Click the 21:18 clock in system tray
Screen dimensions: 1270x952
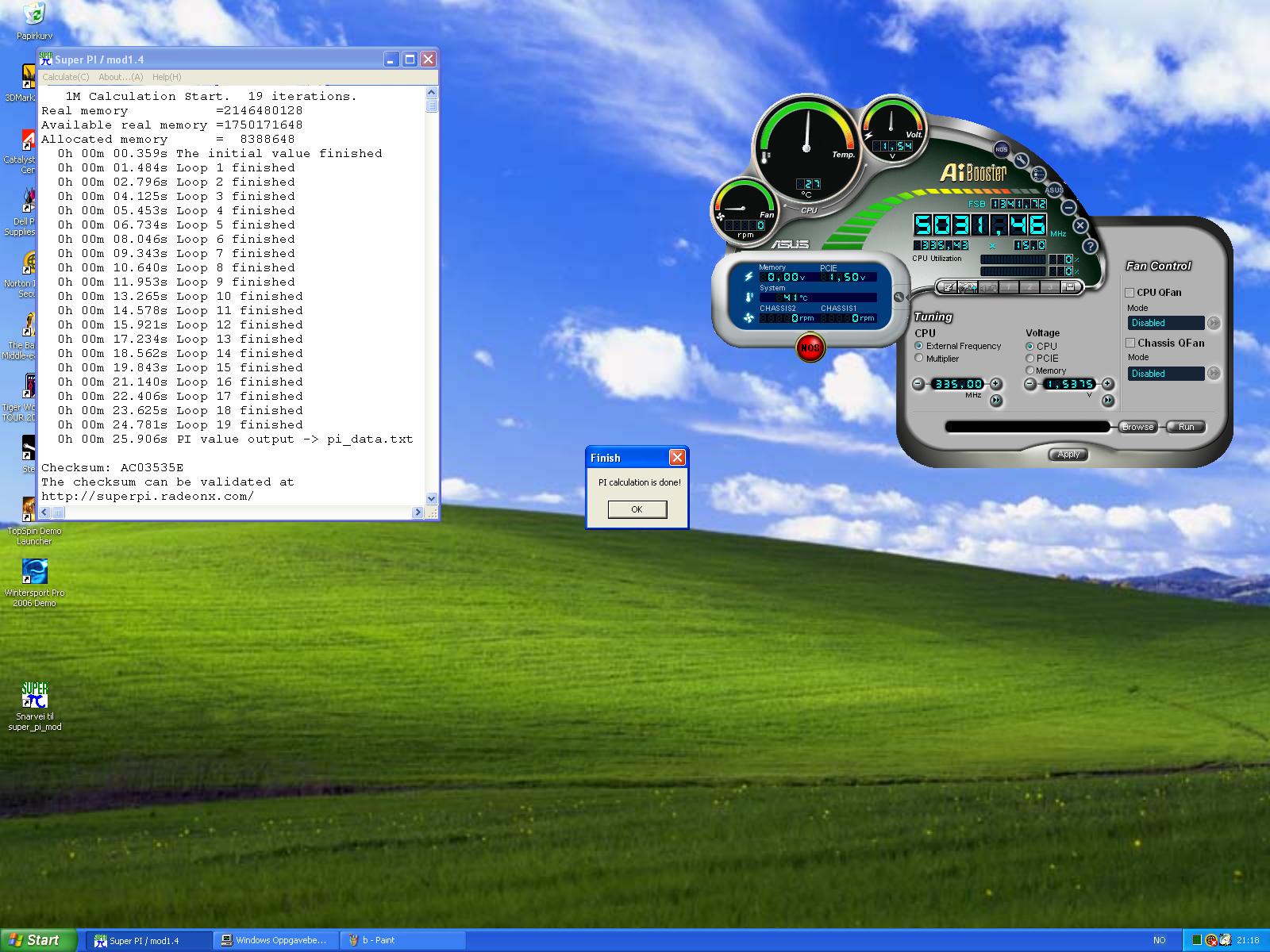[x=1248, y=941]
